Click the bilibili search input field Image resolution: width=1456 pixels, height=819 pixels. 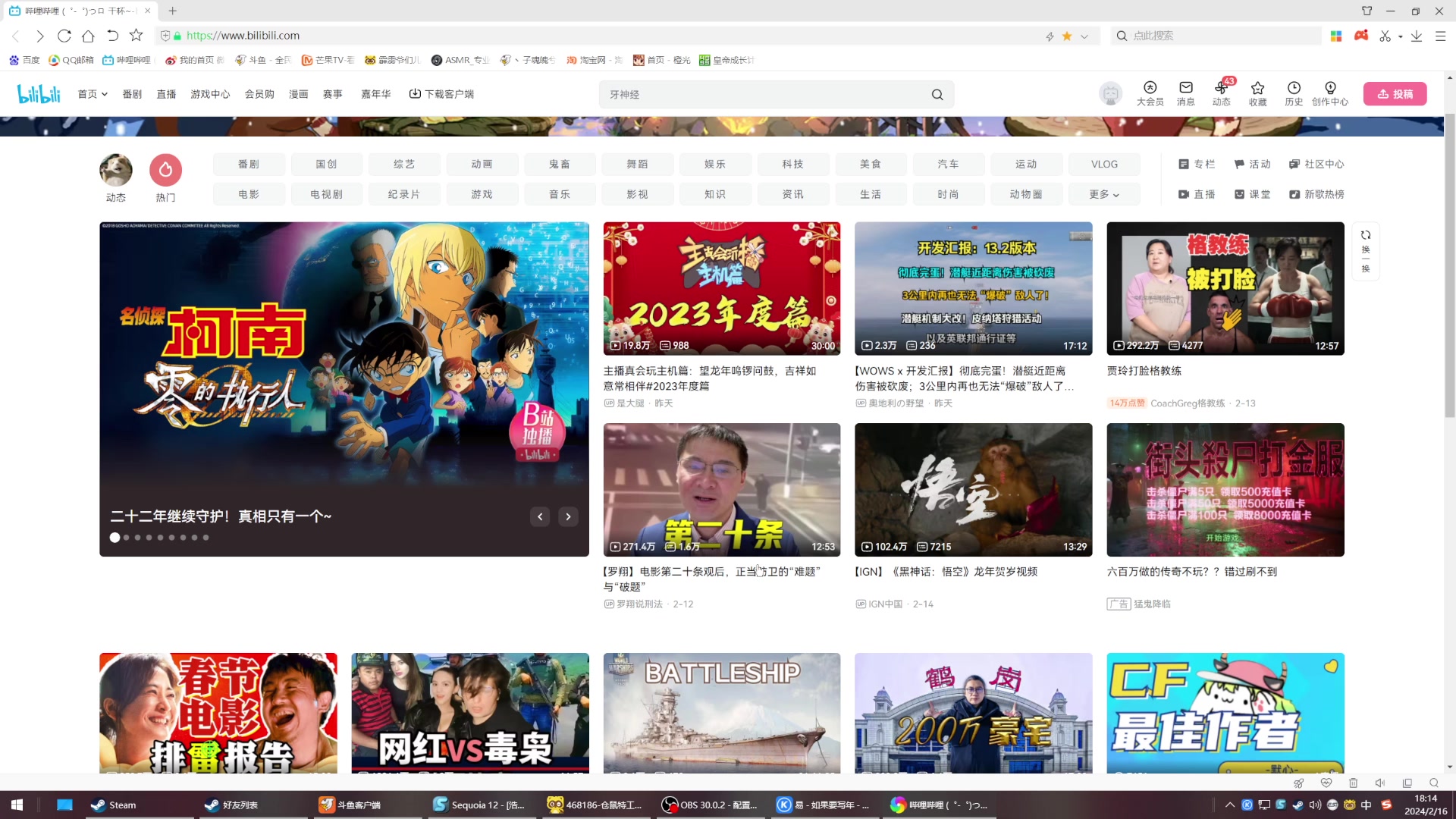coord(766,95)
